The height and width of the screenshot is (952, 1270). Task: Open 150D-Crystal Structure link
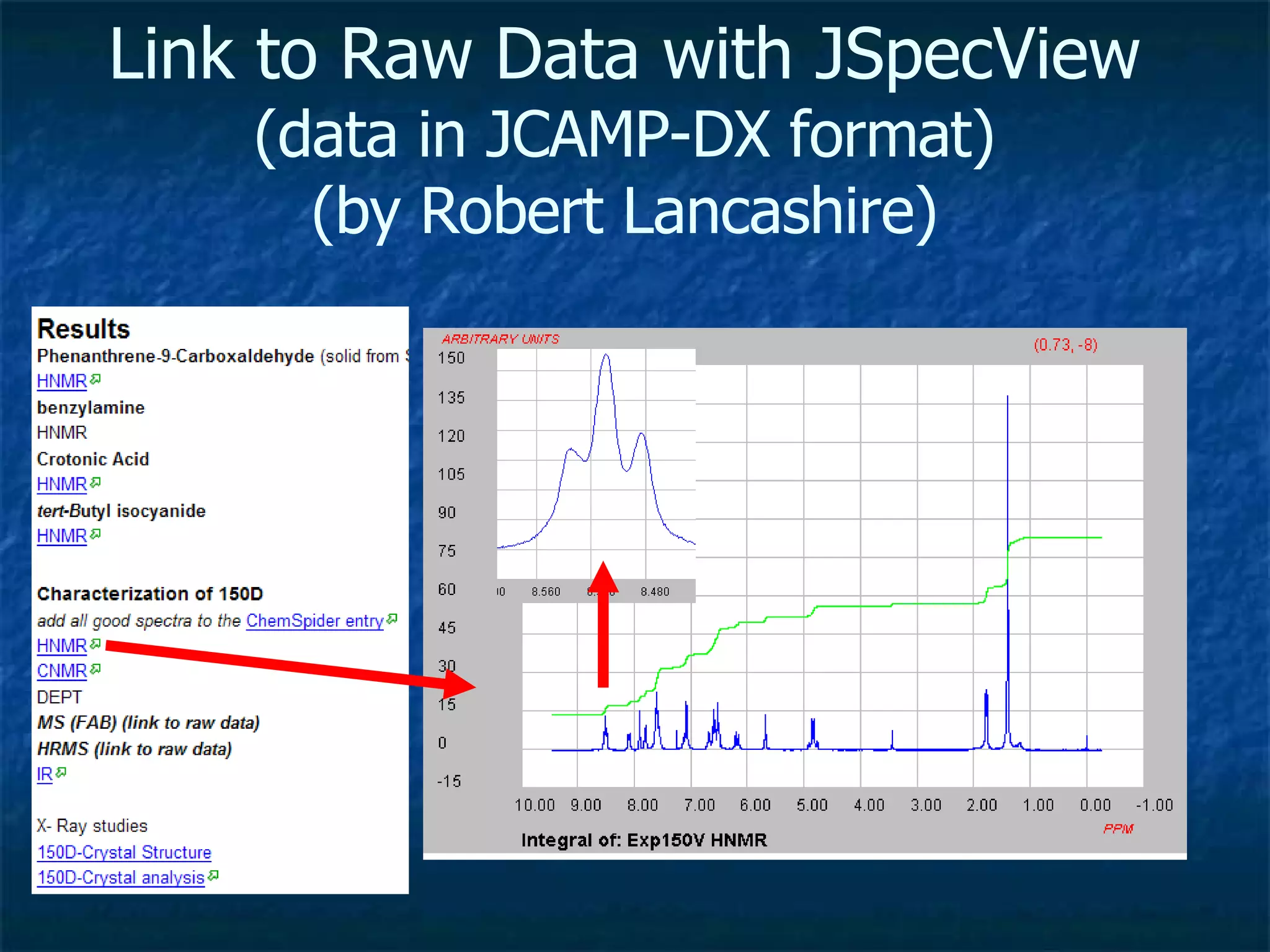(124, 852)
